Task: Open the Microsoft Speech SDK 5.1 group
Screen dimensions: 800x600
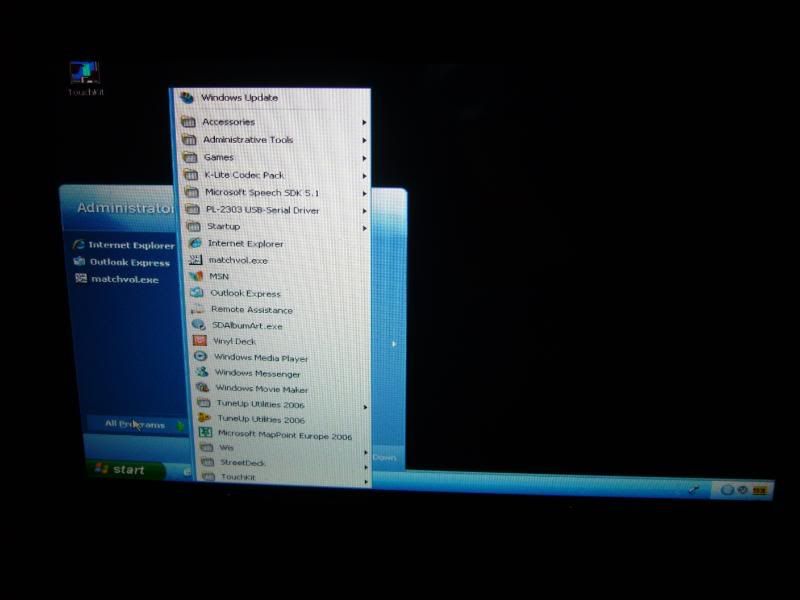Action: 261,192
